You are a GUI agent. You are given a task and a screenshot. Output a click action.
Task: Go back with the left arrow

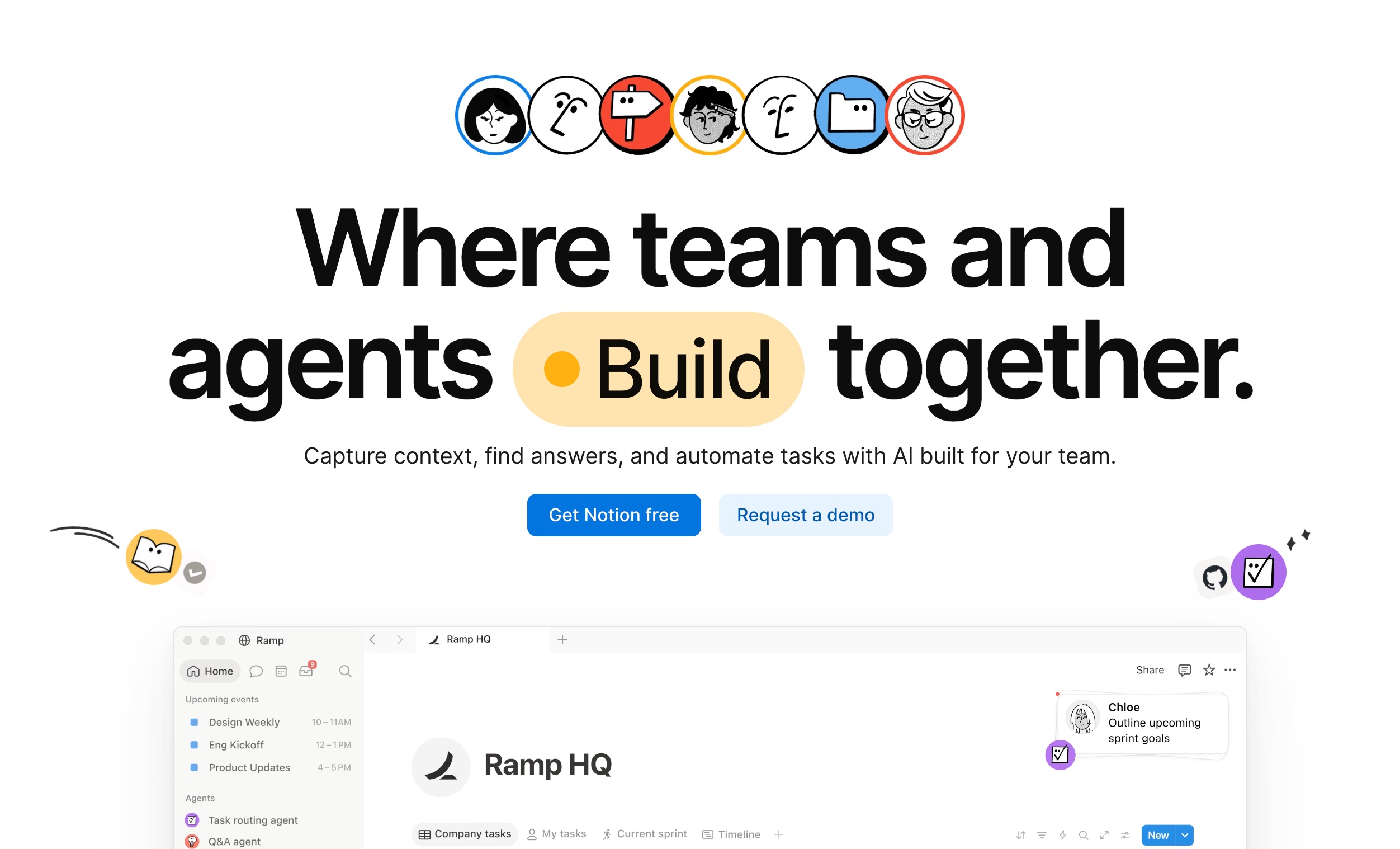coord(373,640)
